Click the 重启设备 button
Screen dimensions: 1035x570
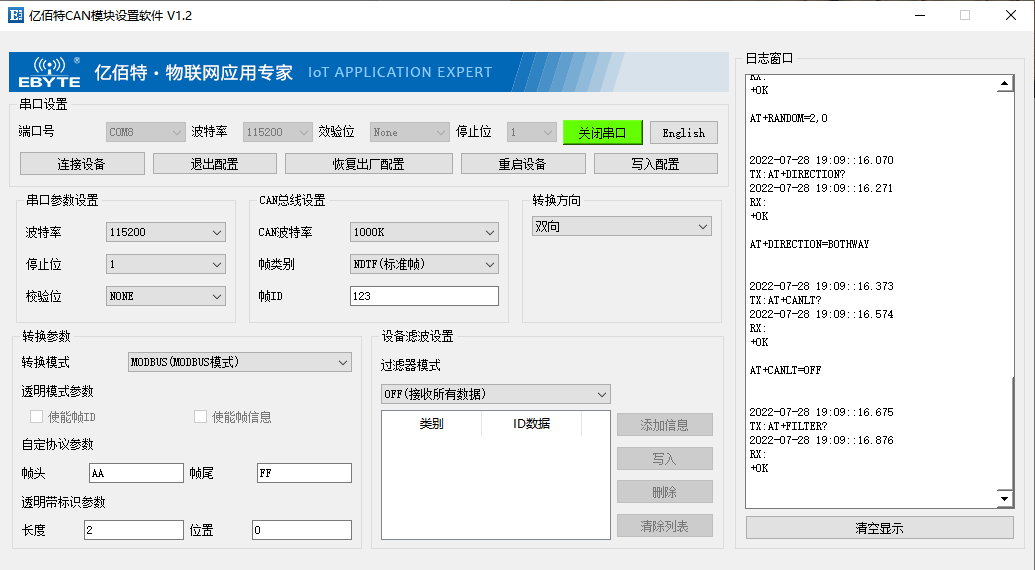pyautogui.click(x=523, y=164)
